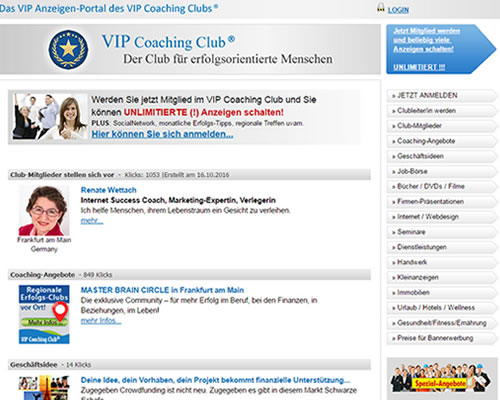500x400 pixels.
Task: Open Kleinanzeigen sidebar category
Action: tap(441, 277)
